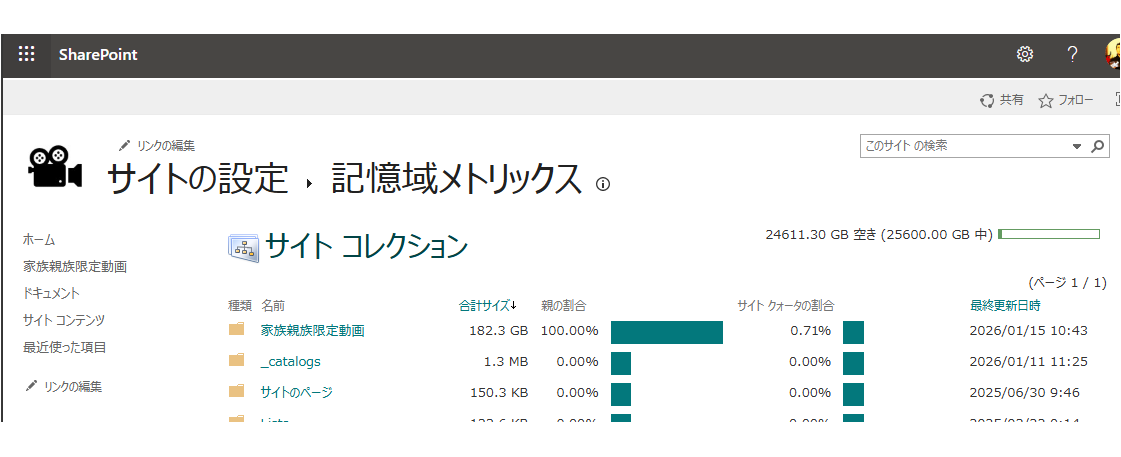
Task: Open the SharePoint app launcher waffle
Action: [26, 55]
